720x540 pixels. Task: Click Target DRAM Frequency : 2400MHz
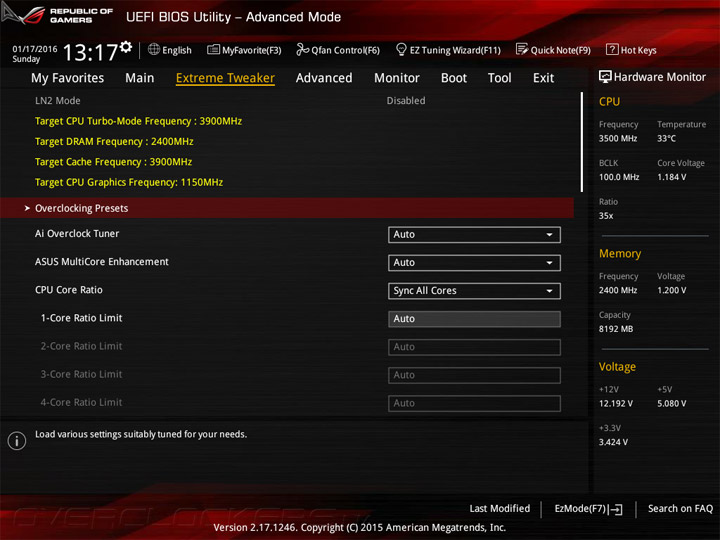point(114,141)
